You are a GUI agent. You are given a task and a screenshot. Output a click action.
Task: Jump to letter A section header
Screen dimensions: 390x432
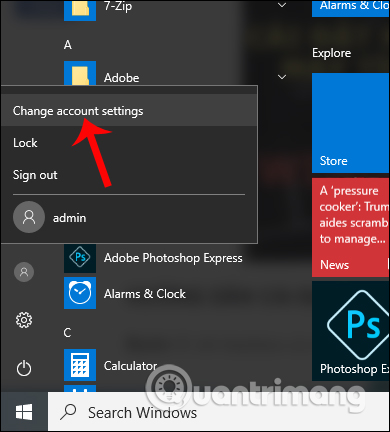(68, 45)
